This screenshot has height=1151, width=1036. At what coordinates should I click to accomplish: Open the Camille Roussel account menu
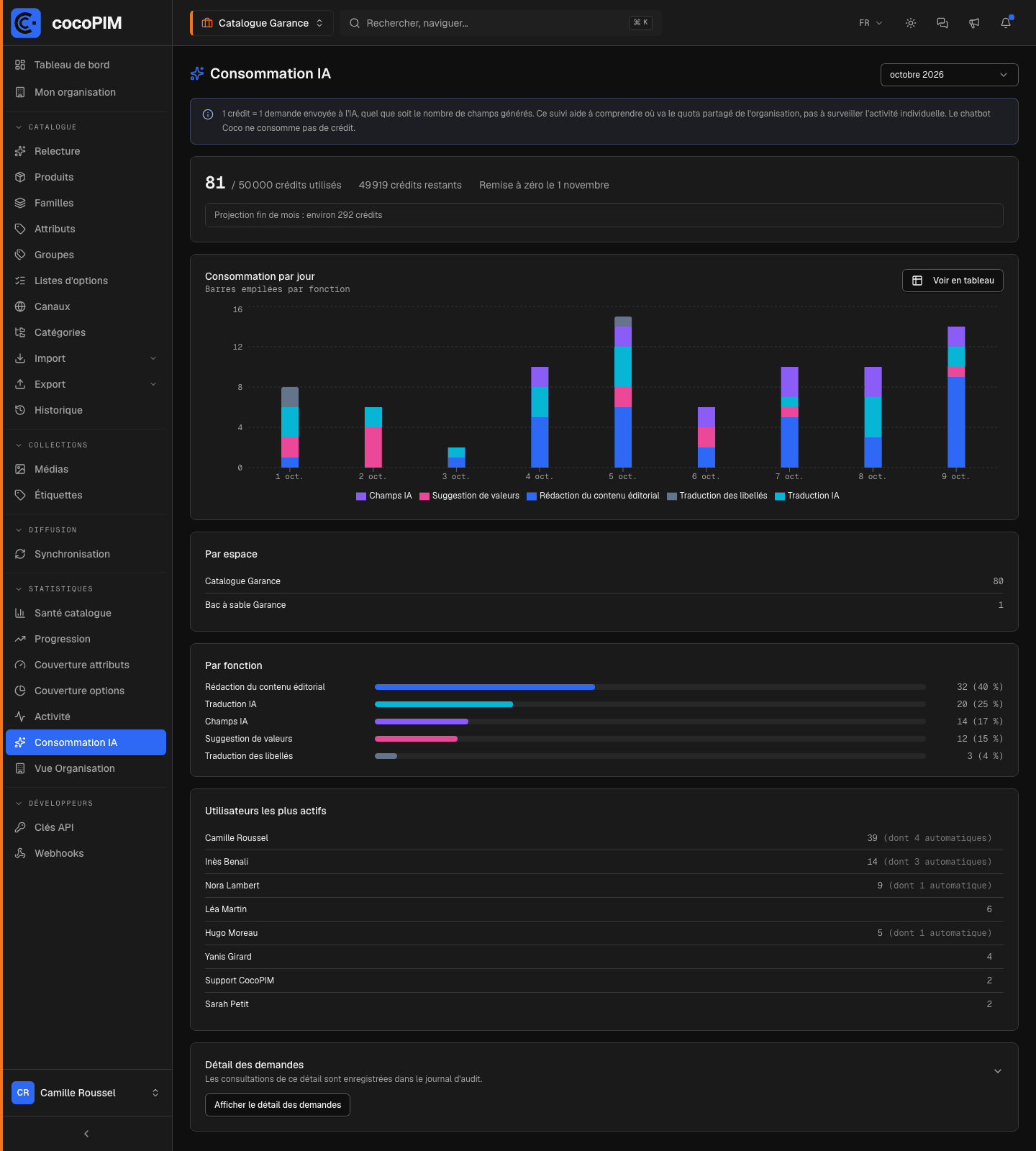pos(86,1093)
